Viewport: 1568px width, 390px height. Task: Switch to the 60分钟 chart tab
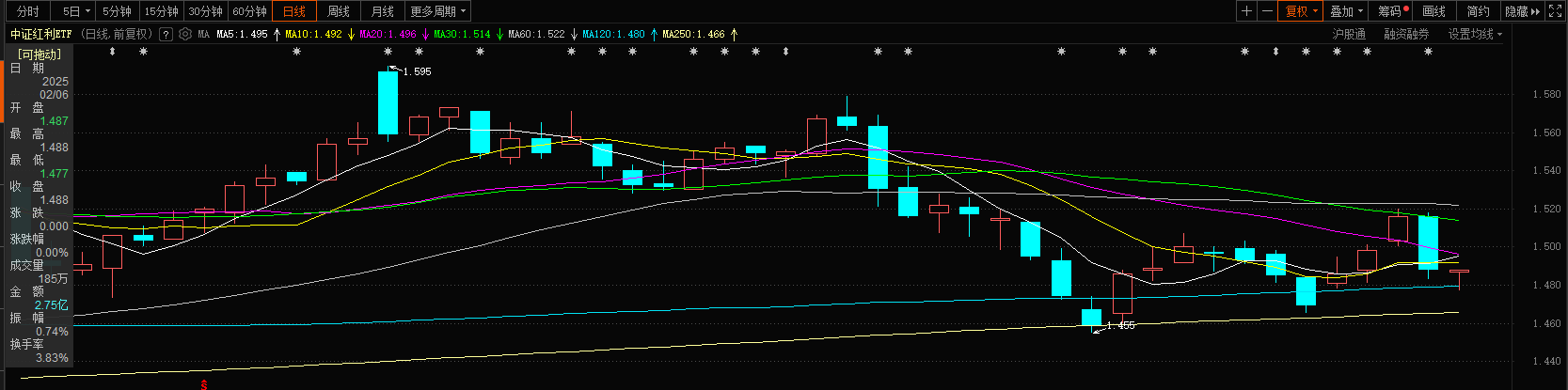point(250,11)
